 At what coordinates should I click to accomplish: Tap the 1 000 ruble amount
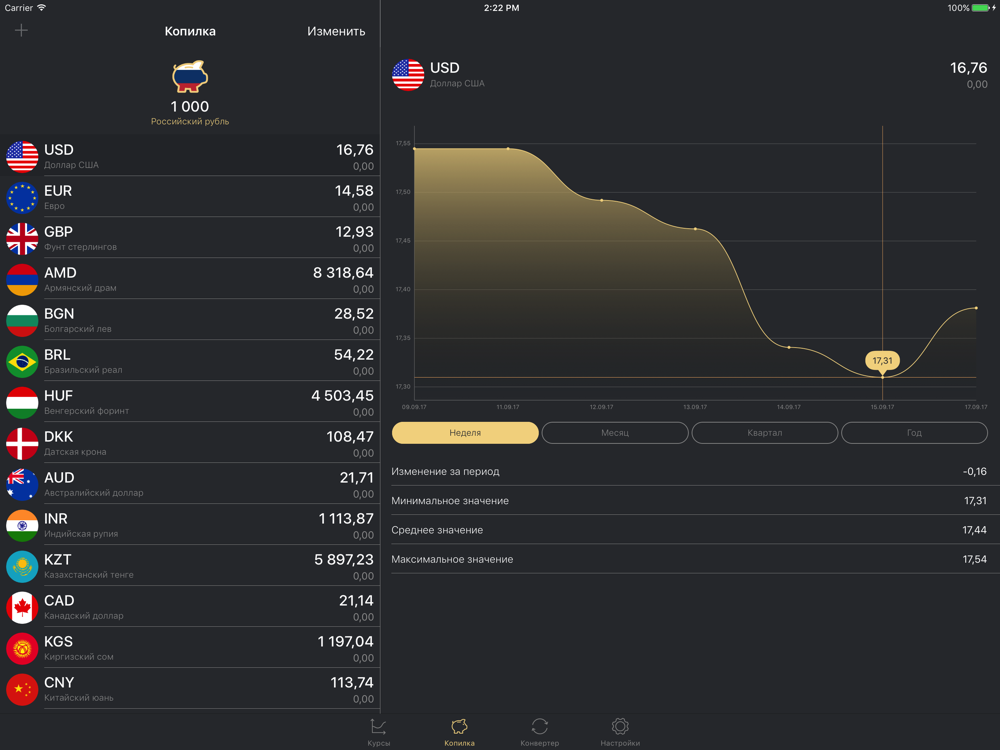190,107
